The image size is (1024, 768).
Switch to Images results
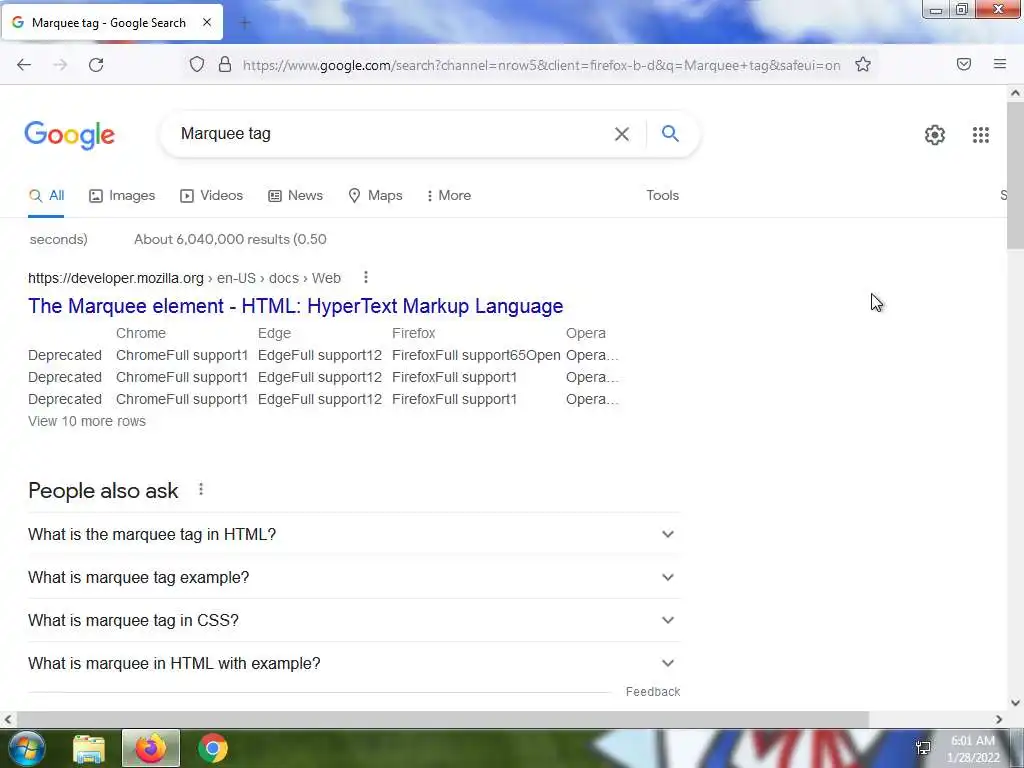(122, 195)
